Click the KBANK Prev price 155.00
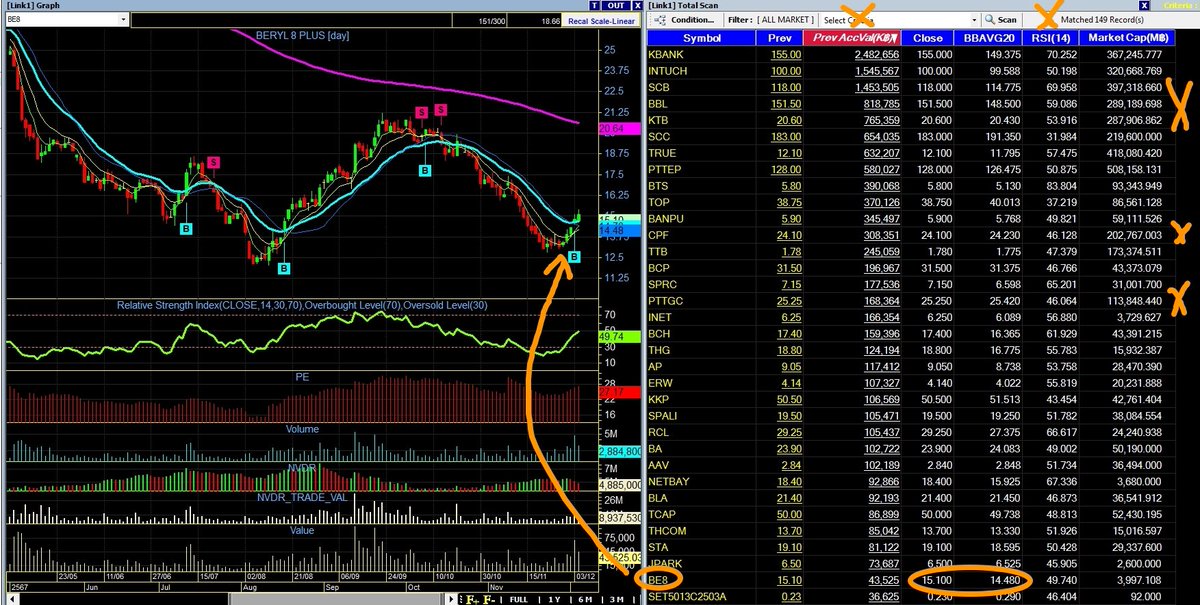This screenshot has height=605, width=1200. coord(784,53)
